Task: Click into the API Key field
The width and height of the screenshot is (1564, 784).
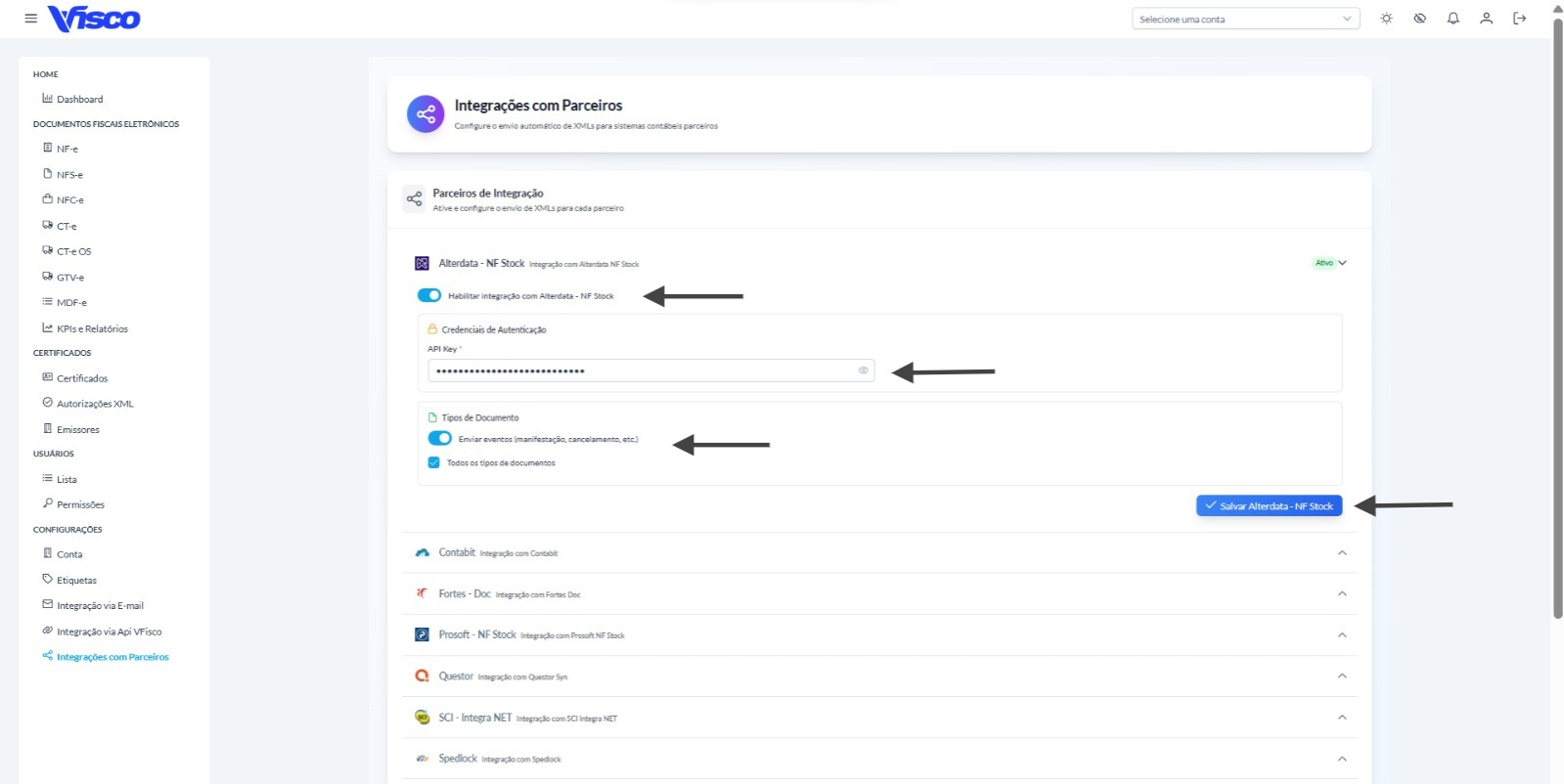Action: [x=650, y=370]
